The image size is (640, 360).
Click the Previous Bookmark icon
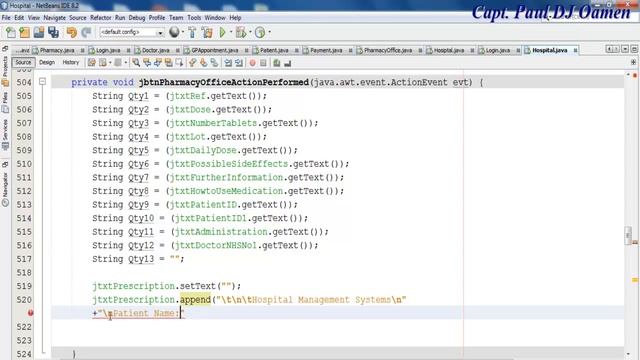click(x=192, y=63)
